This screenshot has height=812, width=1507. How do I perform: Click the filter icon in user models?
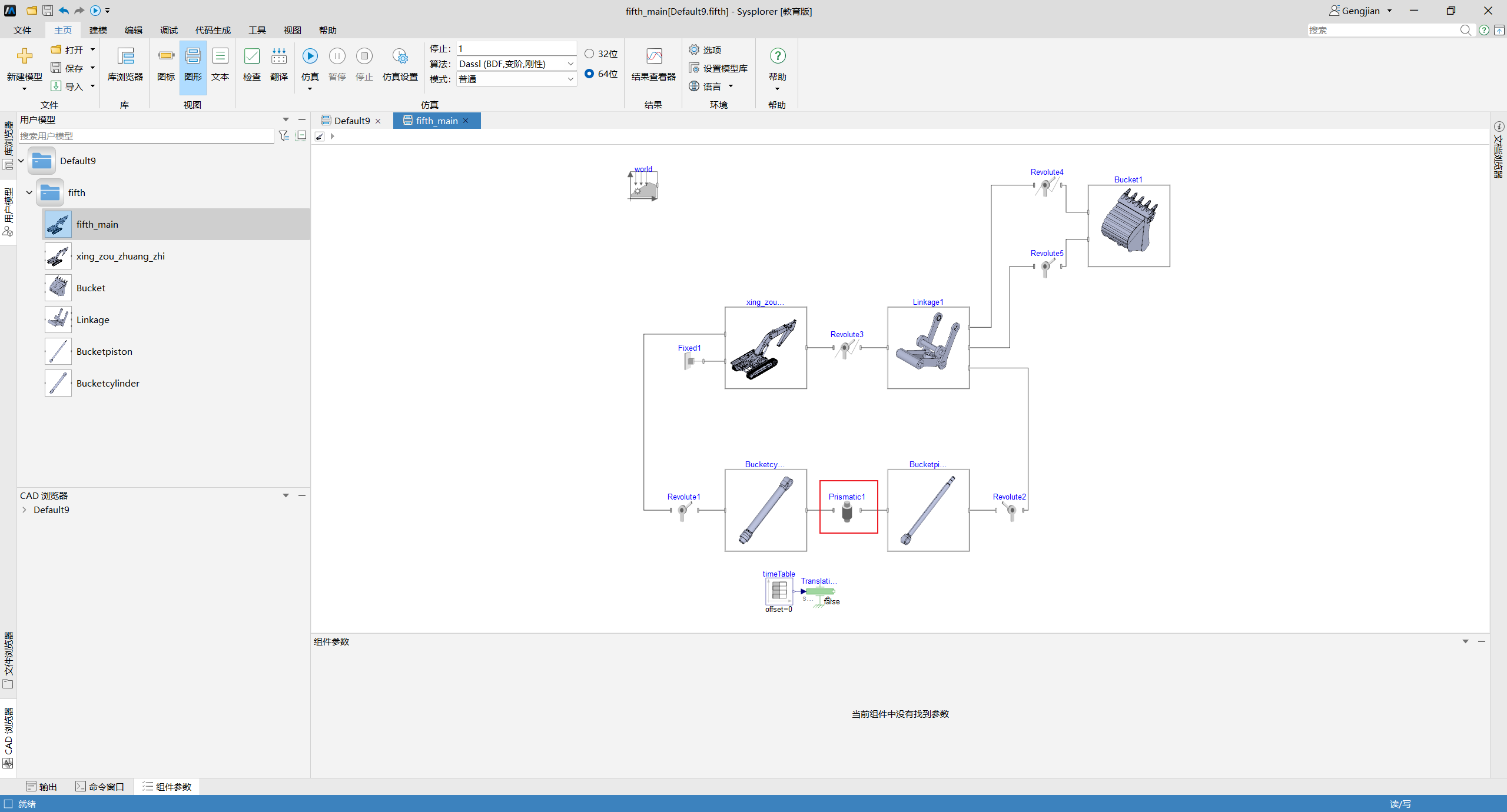click(x=284, y=136)
